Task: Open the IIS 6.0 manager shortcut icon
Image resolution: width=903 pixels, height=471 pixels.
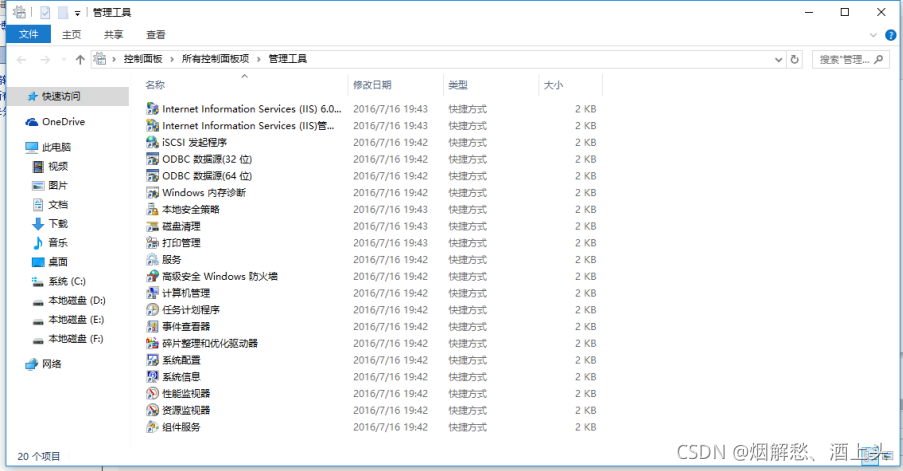Action: pyautogui.click(x=153, y=109)
